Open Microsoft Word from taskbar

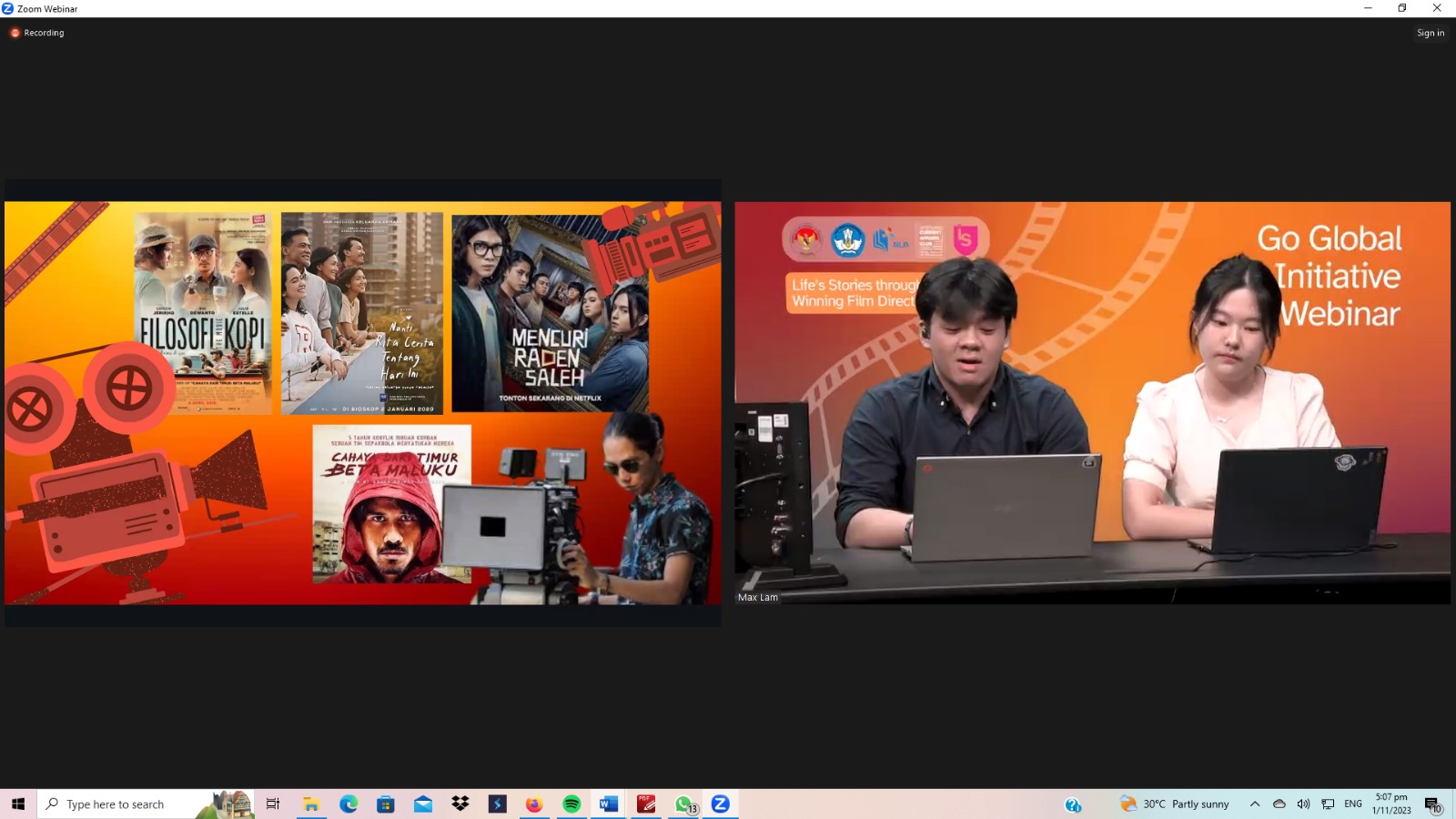(x=609, y=804)
